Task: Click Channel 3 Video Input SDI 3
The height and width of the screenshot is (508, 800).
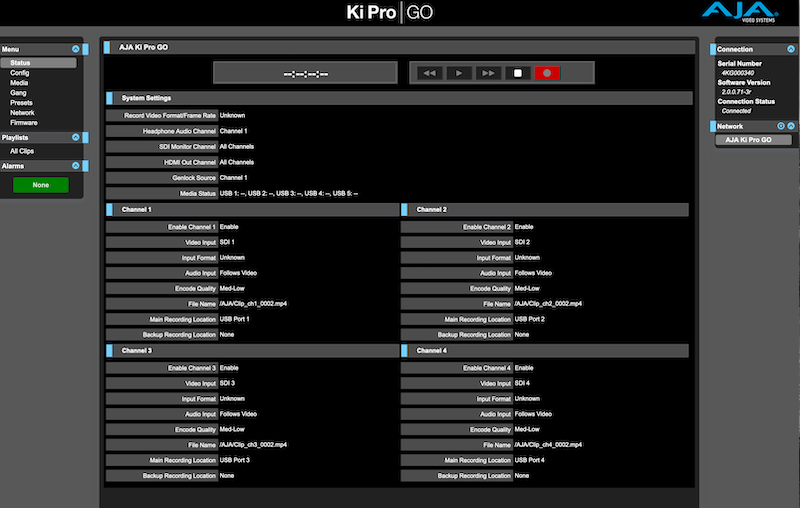Action: pos(227,383)
